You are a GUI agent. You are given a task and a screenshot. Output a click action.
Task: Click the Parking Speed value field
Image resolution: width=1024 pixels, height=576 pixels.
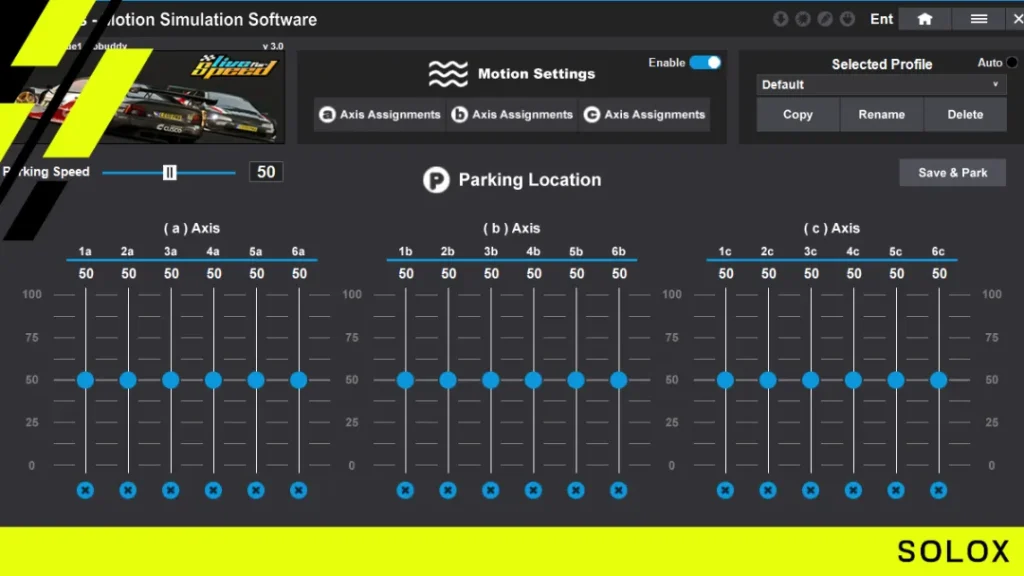click(x=266, y=172)
